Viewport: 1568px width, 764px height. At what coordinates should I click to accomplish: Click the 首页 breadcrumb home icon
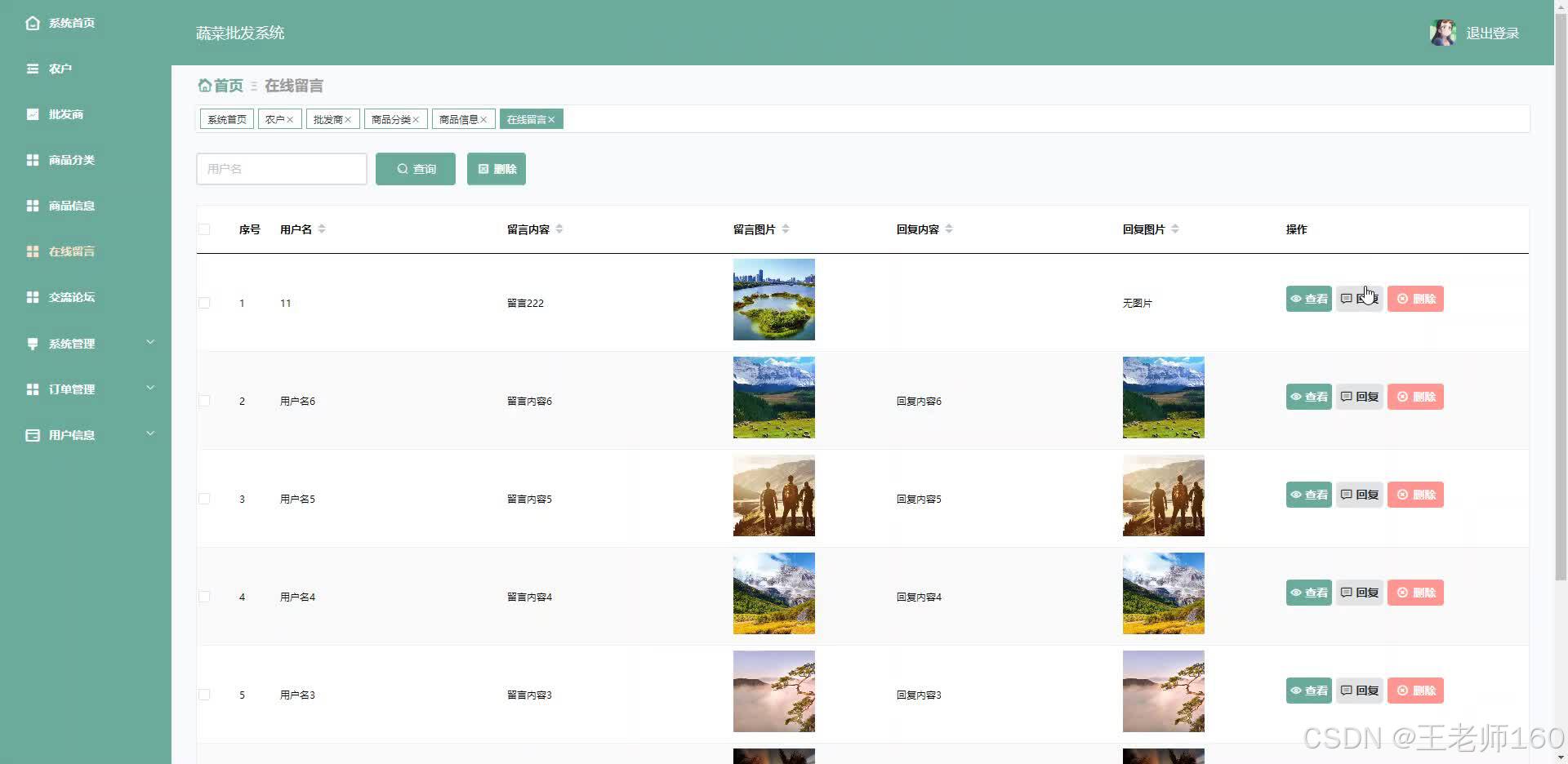point(204,85)
